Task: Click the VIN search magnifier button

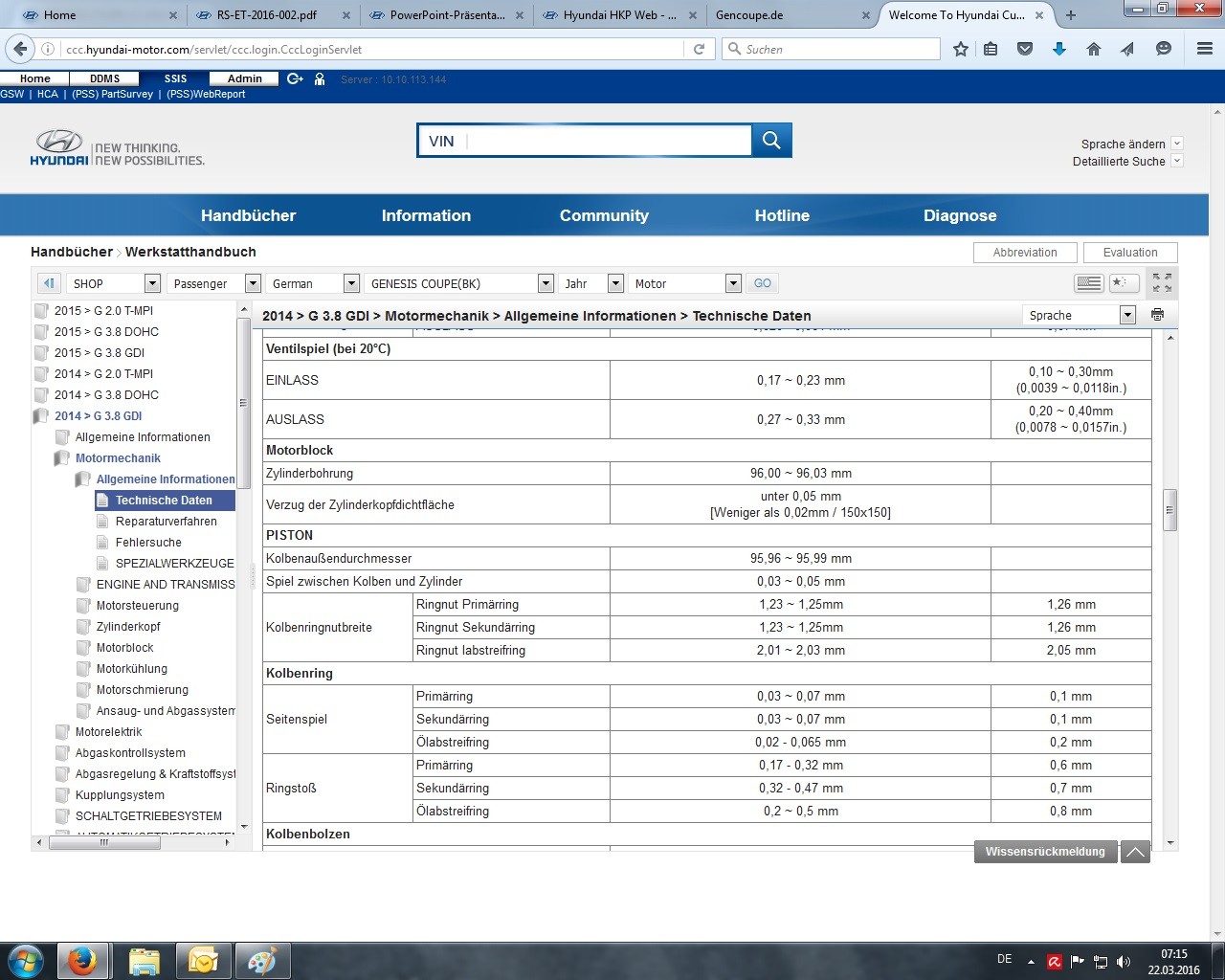Action: tap(771, 141)
